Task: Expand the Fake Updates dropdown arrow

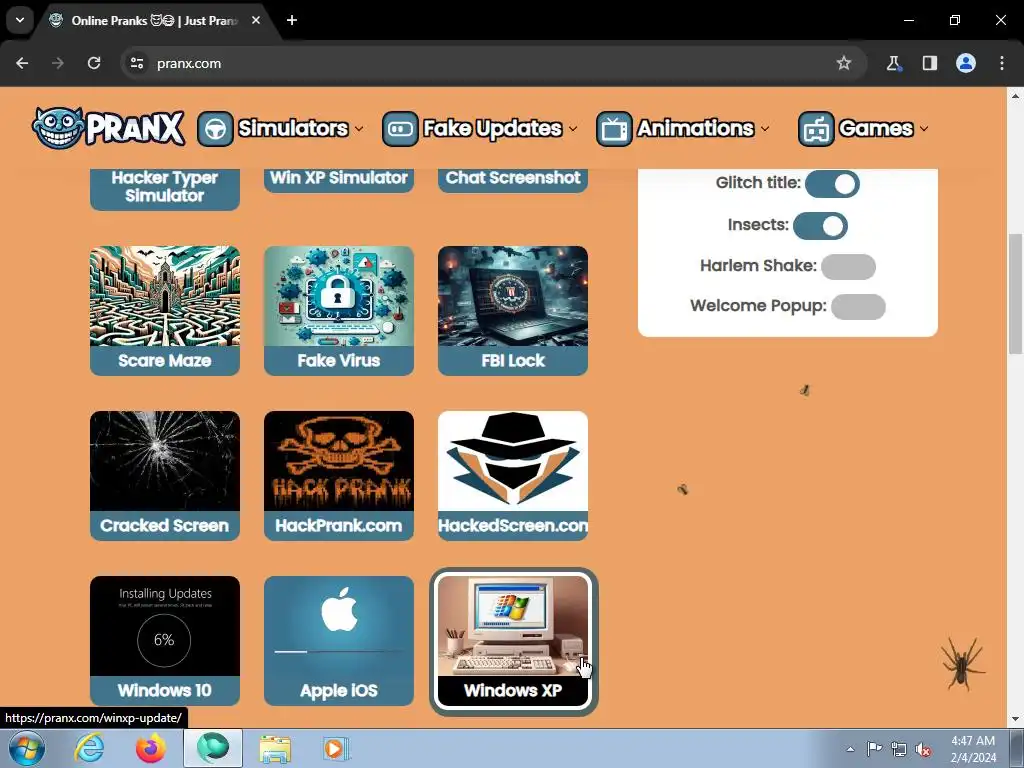Action: pyautogui.click(x=573, y=129)
